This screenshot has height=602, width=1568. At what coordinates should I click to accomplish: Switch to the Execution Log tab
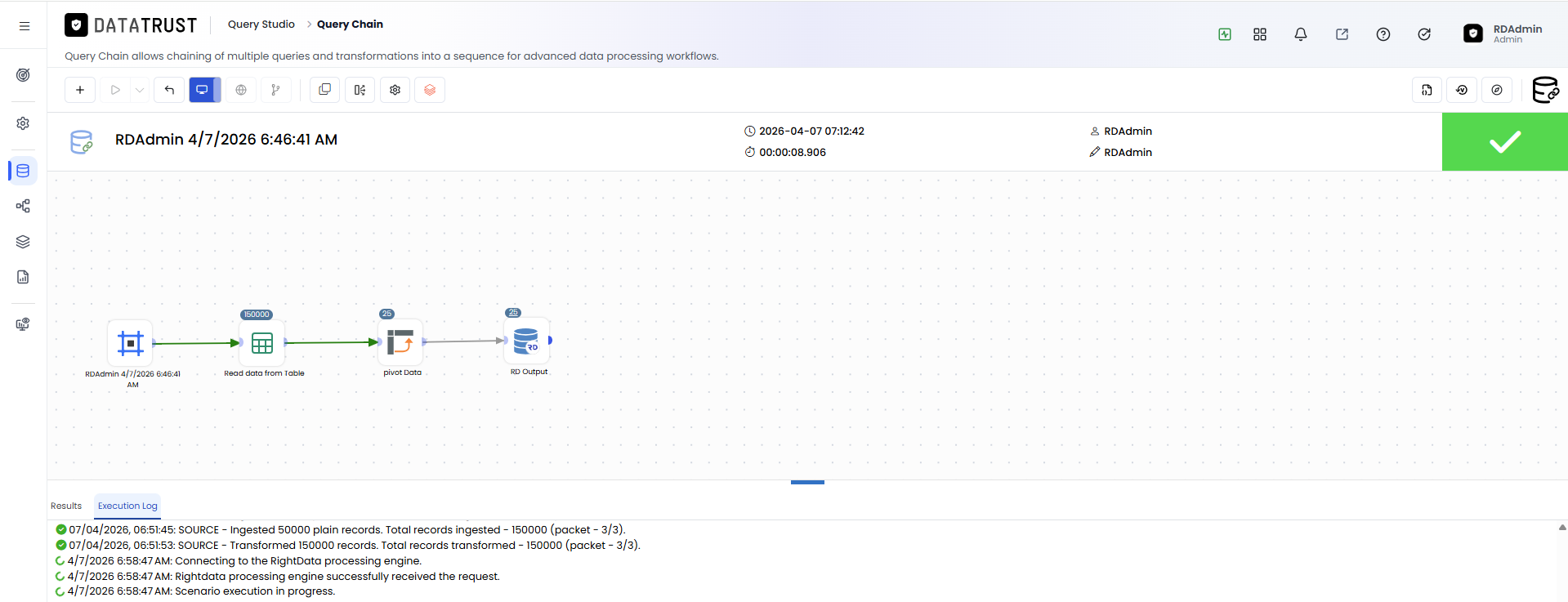[127, 506]
